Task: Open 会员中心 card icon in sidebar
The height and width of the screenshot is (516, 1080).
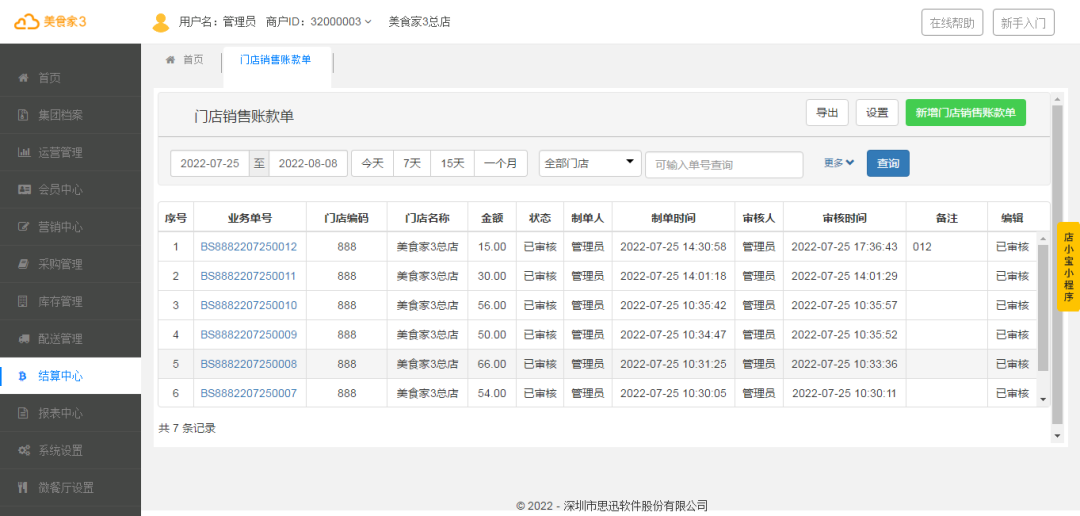Action: [x=23, y=189]
